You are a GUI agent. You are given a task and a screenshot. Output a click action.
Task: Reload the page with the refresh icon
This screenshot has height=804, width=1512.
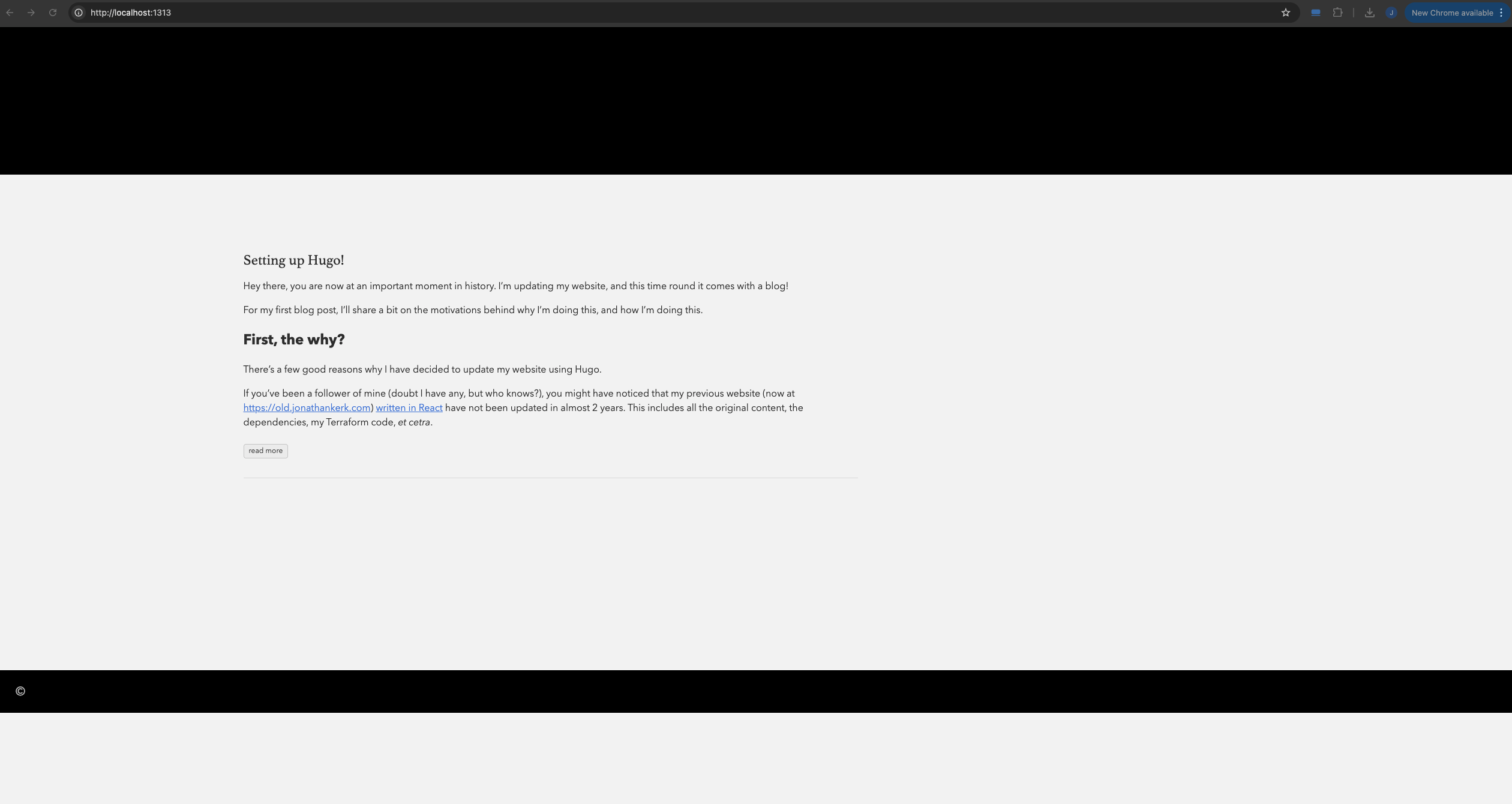(x=53, y=13)
